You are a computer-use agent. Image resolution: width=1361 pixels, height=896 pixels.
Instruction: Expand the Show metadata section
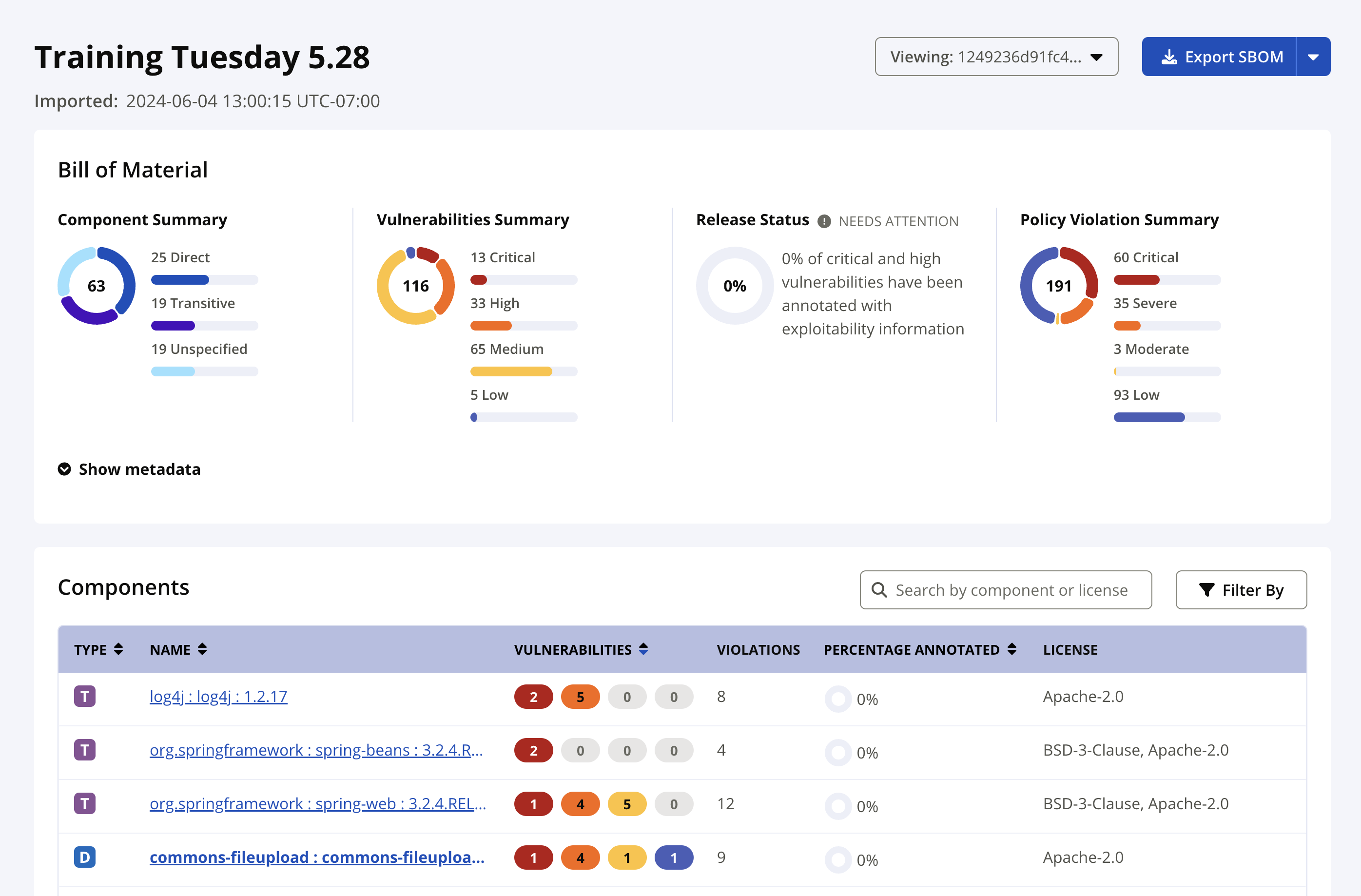[130, 469]
